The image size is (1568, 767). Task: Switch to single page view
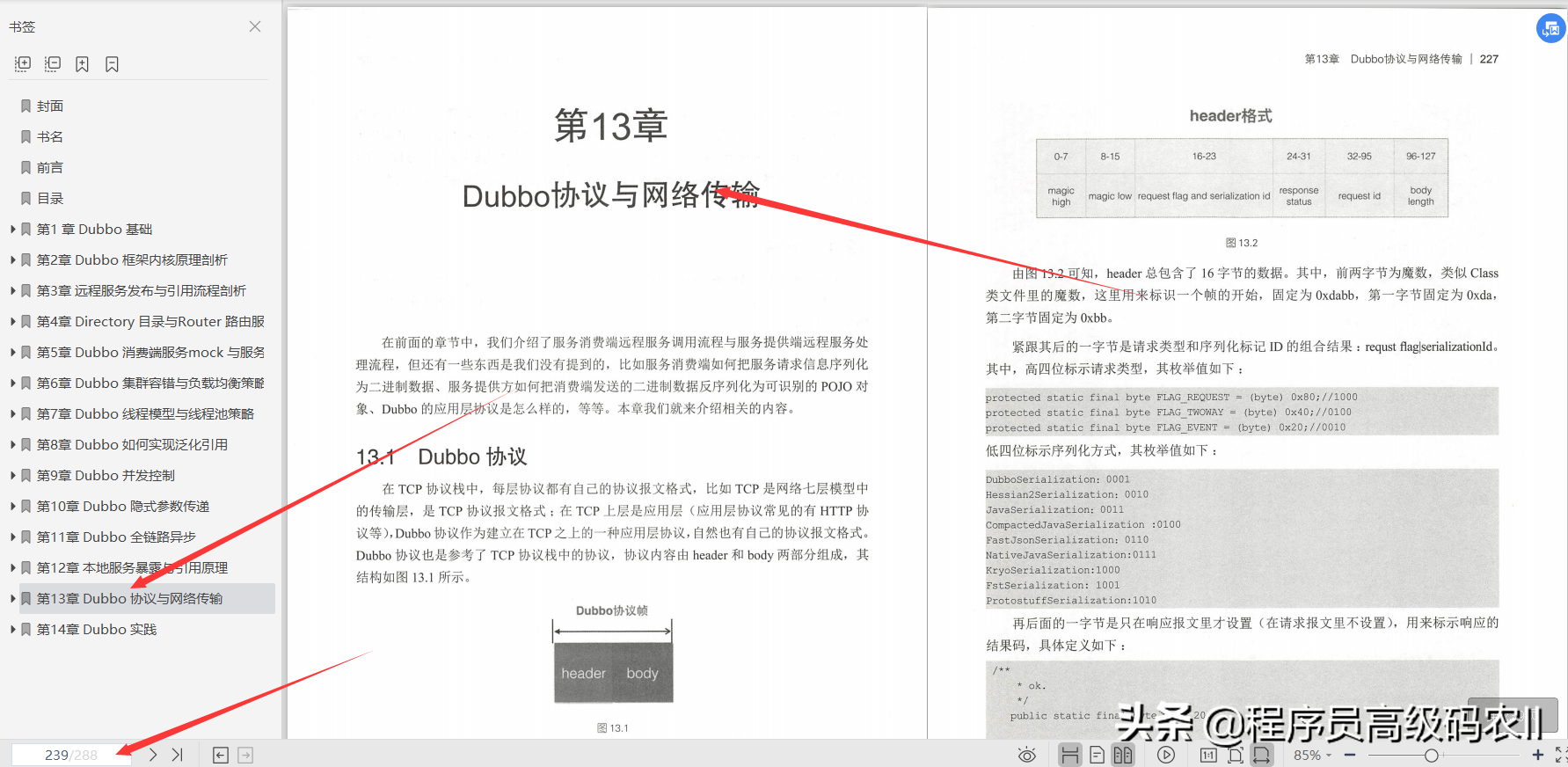(x=1097, y=755)
